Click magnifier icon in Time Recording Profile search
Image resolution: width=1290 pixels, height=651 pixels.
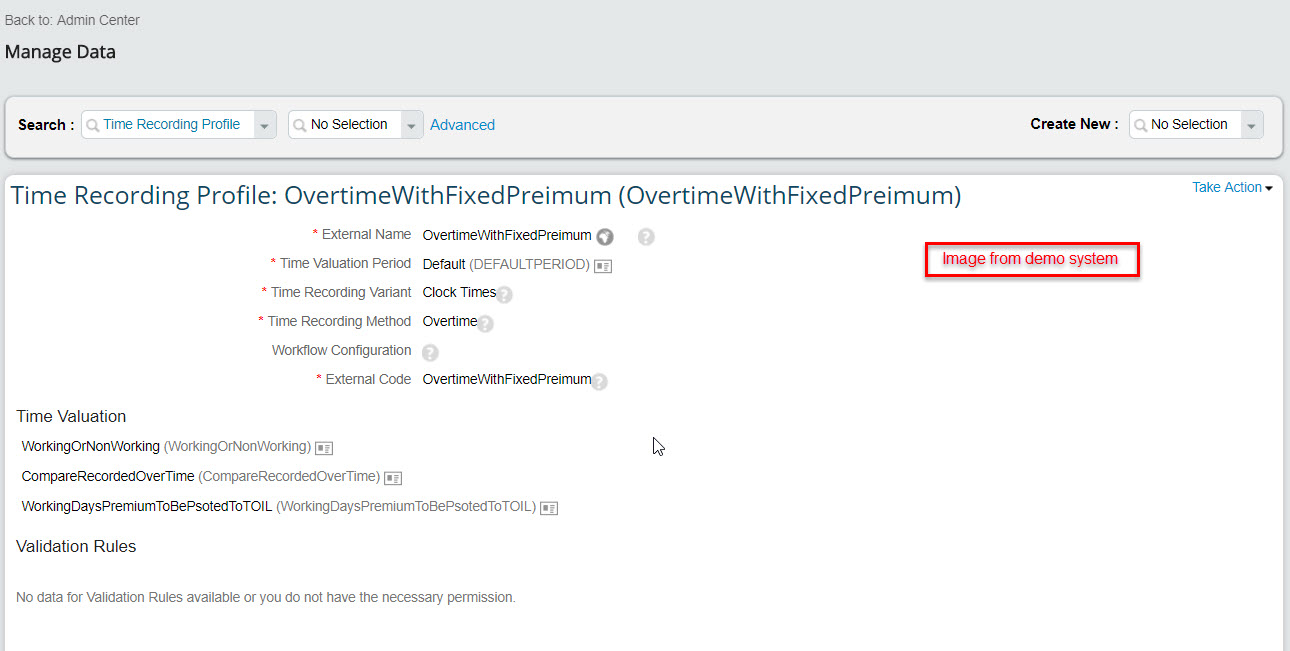94,125
